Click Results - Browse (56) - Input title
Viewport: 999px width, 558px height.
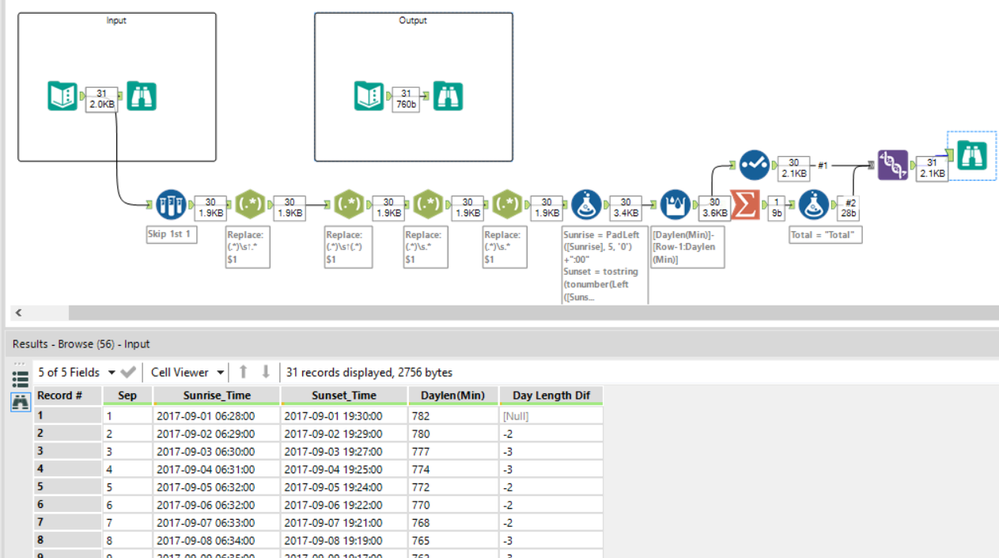click(81, 344)
